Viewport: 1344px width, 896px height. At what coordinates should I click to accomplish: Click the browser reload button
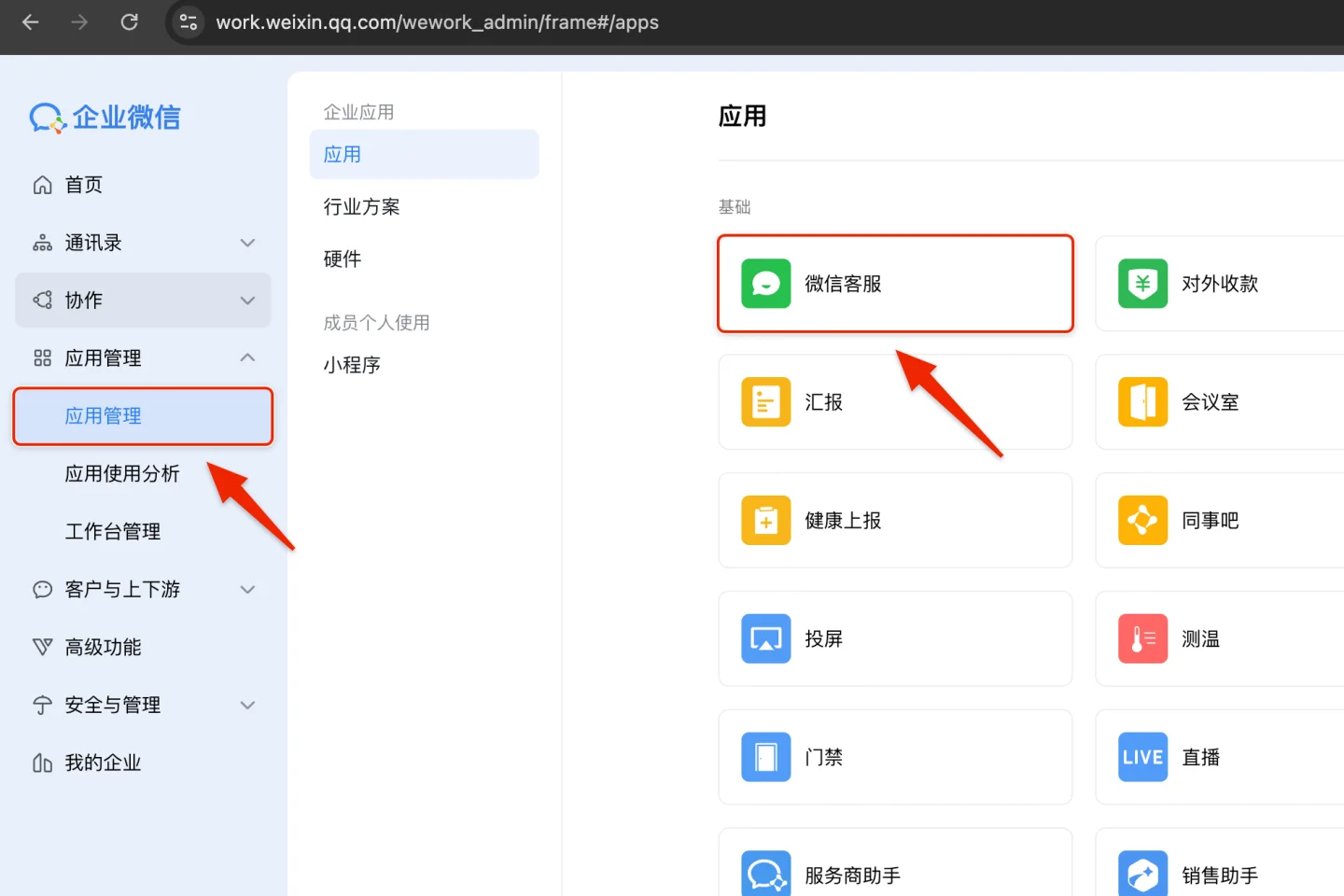pos(129,22)
